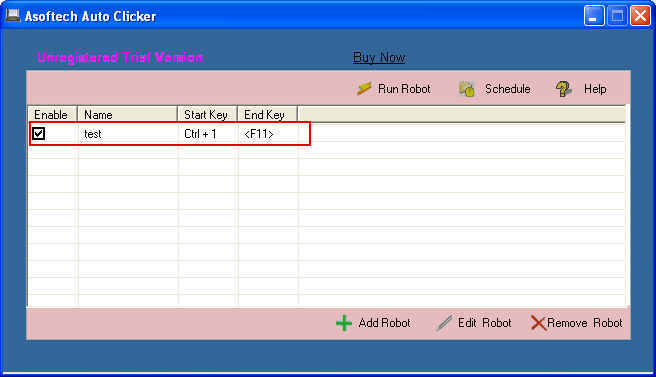This screenshot has width=656, height=377.
Task: Open the Buy Now link
Action: (379, 57)
